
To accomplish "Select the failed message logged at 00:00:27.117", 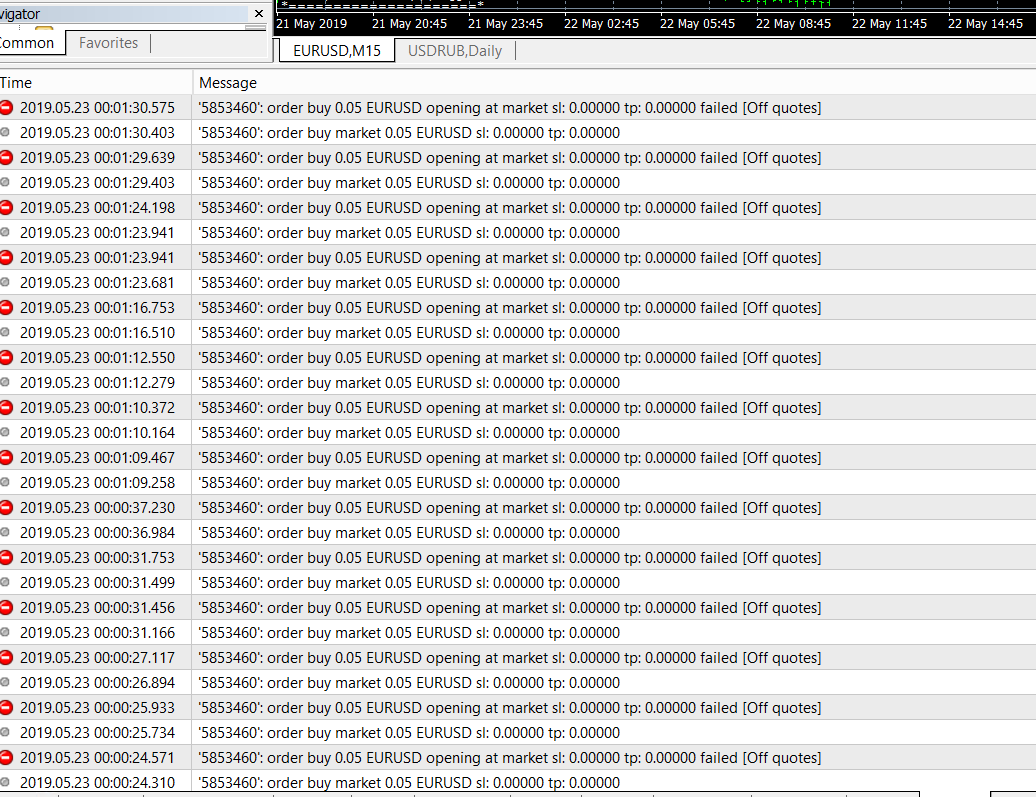I will [x=510, y=658].
